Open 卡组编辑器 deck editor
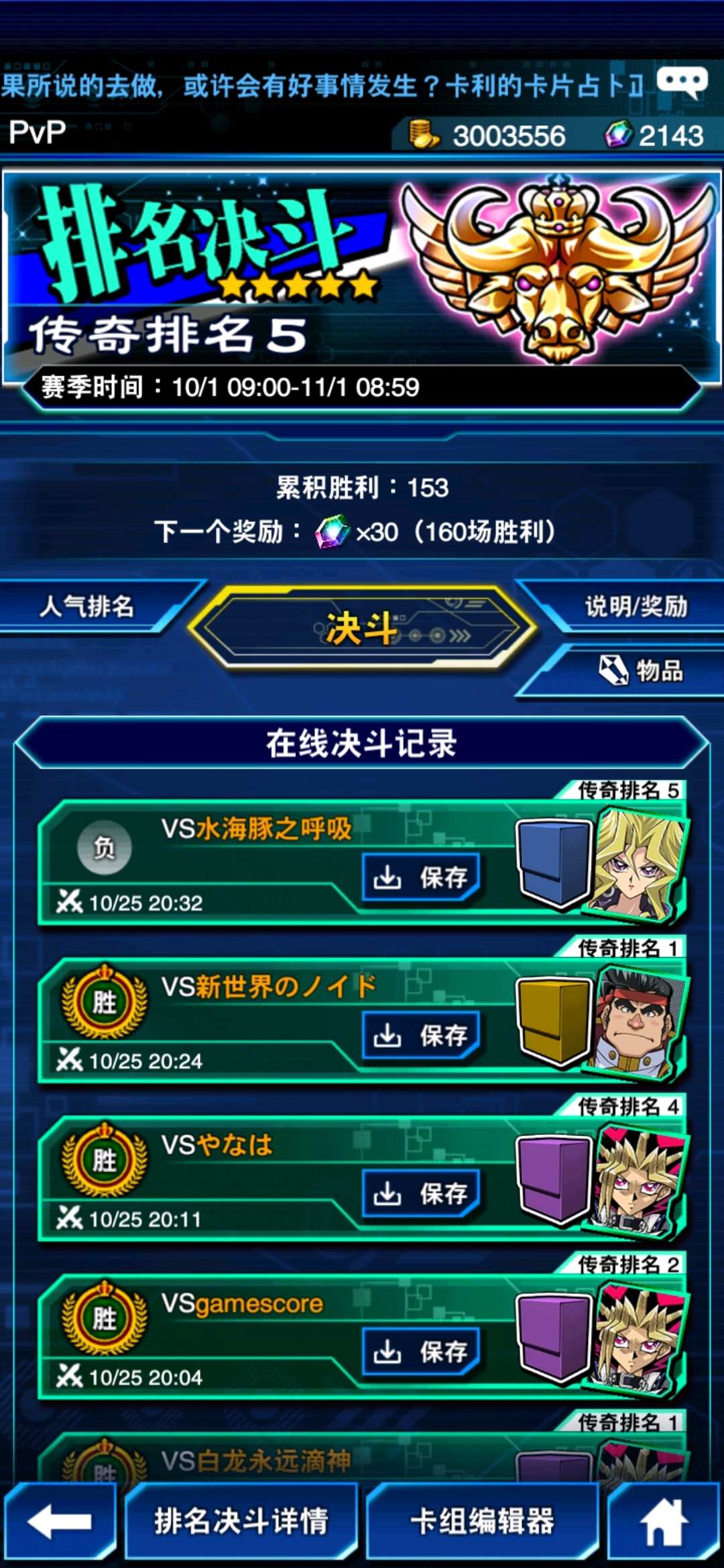 [483, 1521]
